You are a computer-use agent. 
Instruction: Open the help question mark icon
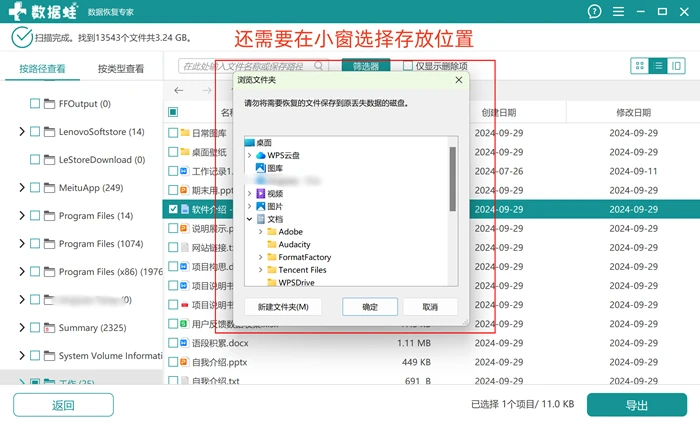pyautogui.click(x=594, y=12)
